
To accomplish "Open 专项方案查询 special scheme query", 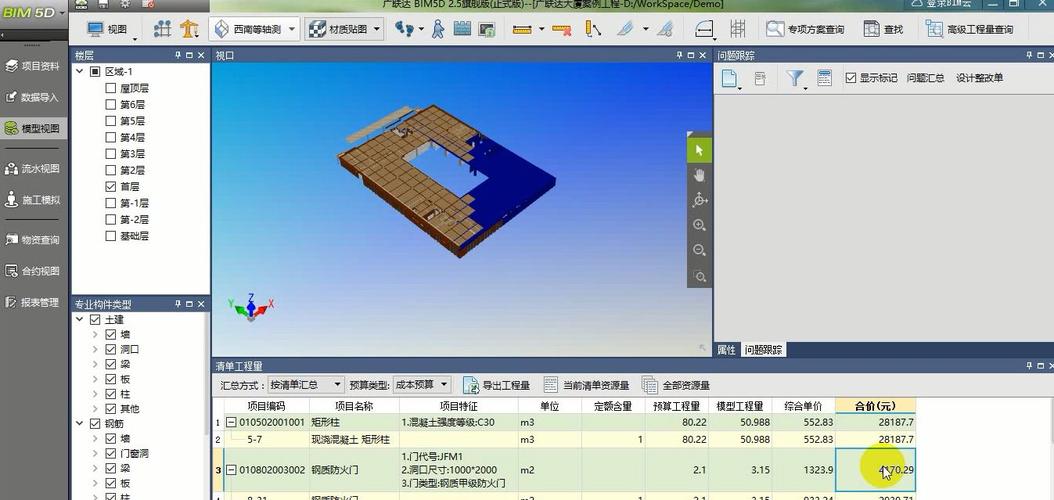I will tap(805, 29).
